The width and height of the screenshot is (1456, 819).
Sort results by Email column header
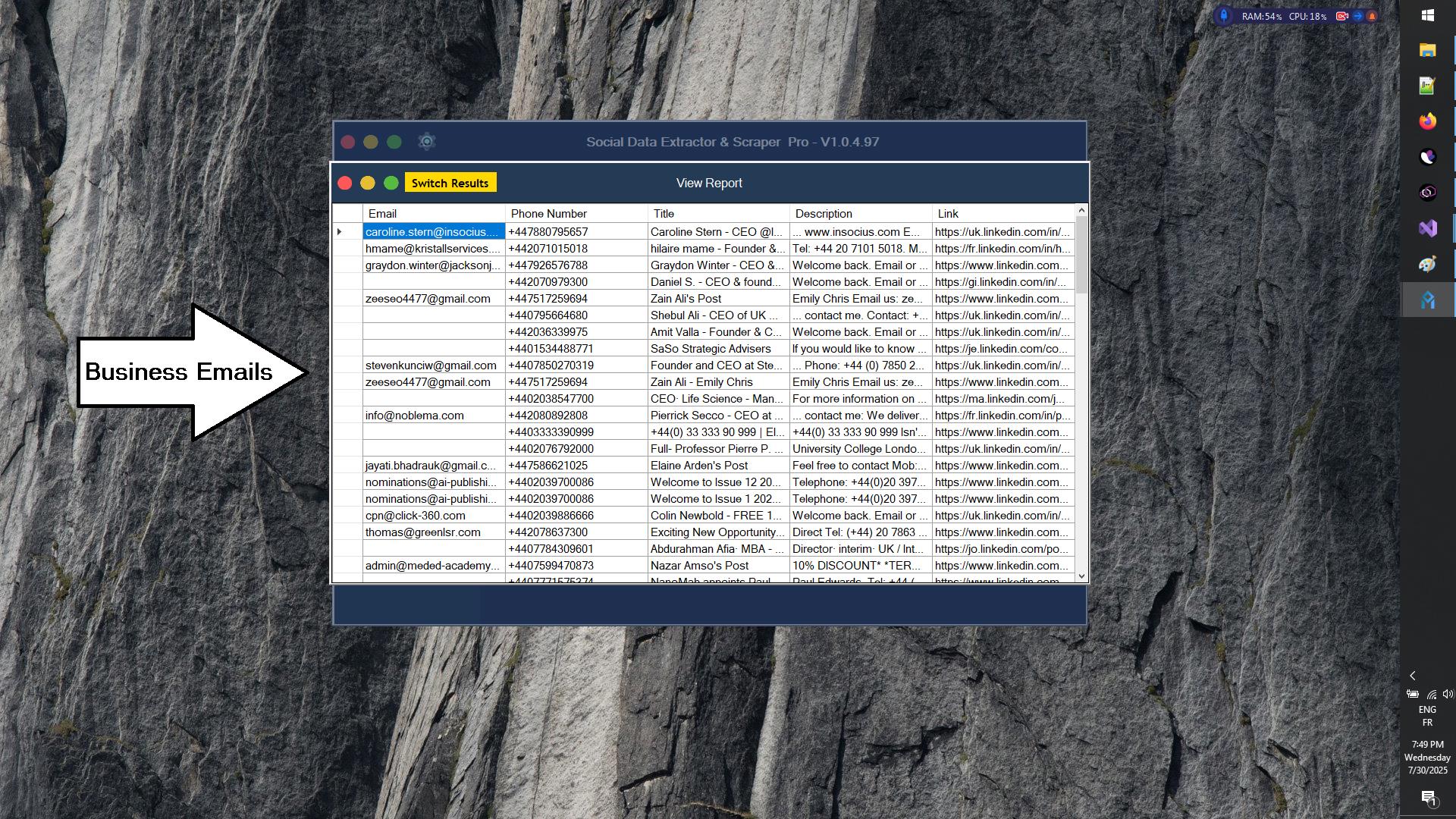click(433, 214)
